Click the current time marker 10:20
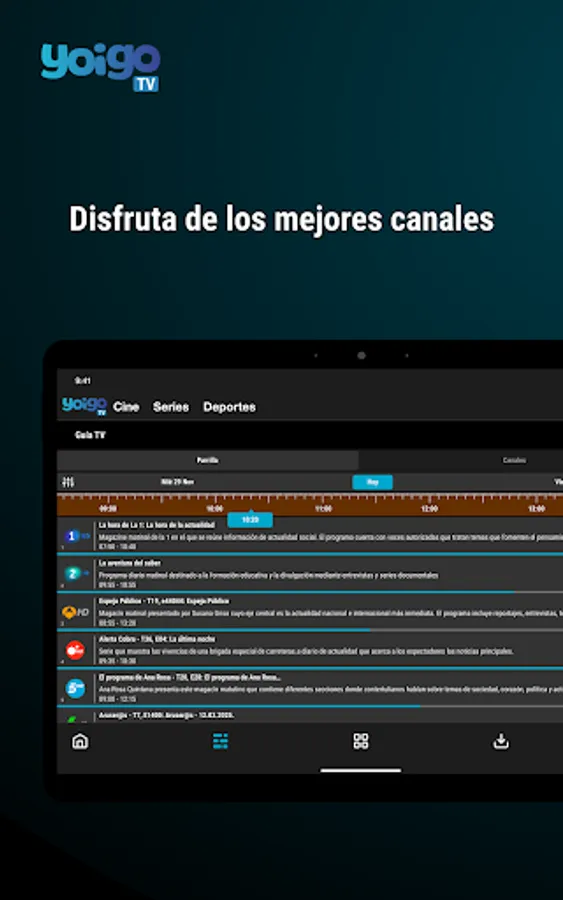 [250, 520]
